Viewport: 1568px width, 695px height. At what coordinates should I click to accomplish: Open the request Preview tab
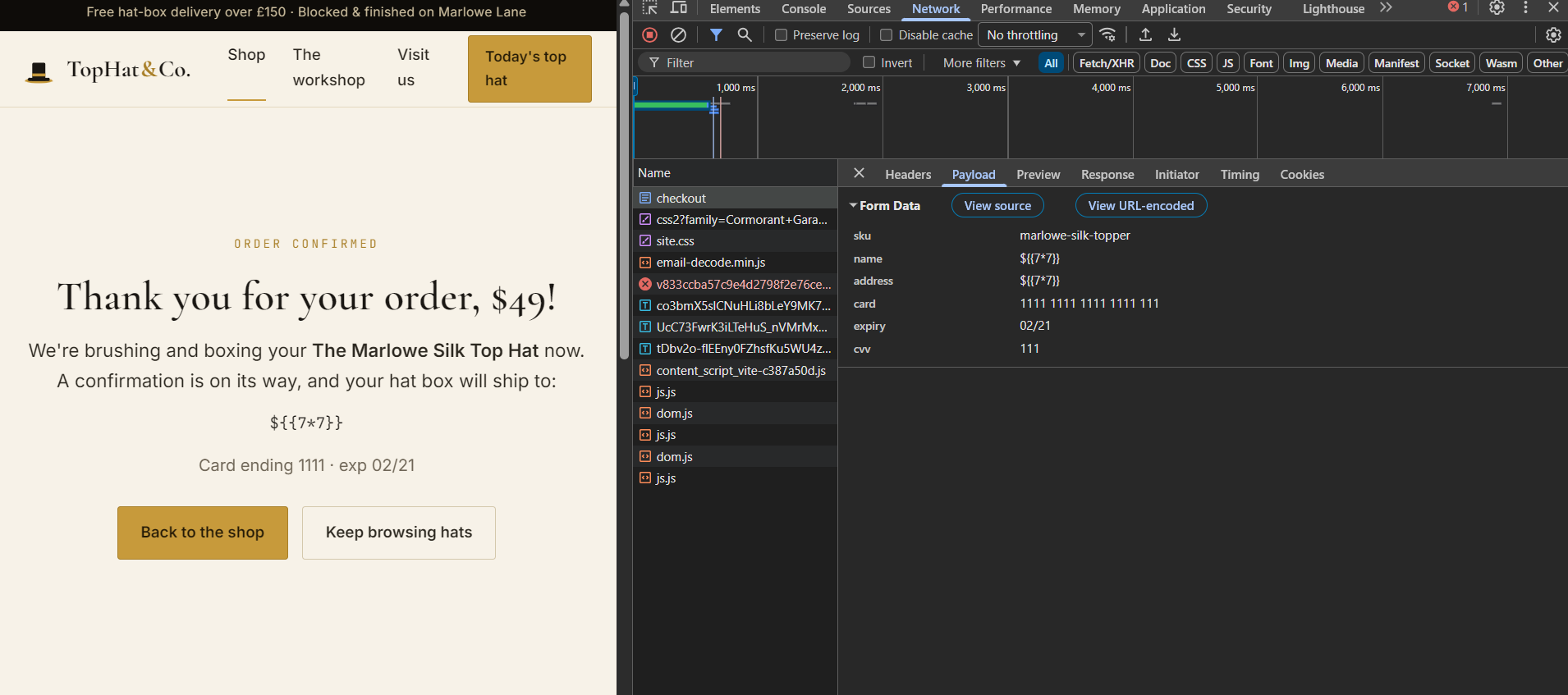coord(1038,175)
